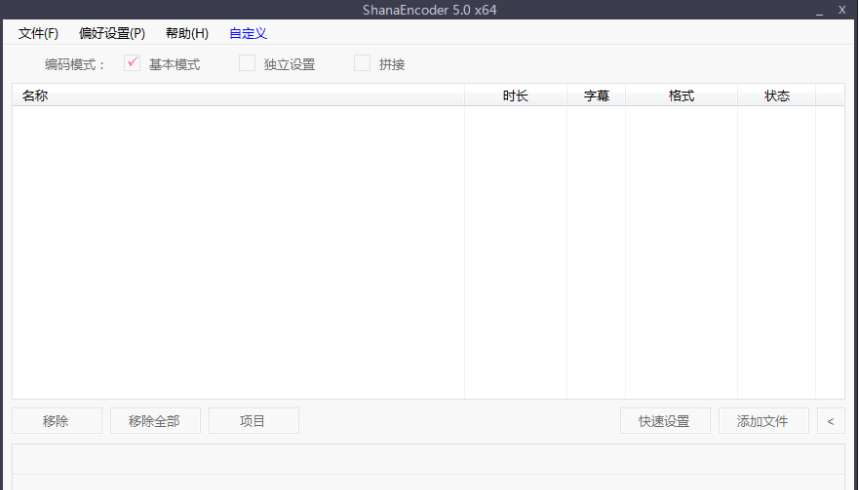
Task: Open the 自定义 menu
Action: (248, 33)
